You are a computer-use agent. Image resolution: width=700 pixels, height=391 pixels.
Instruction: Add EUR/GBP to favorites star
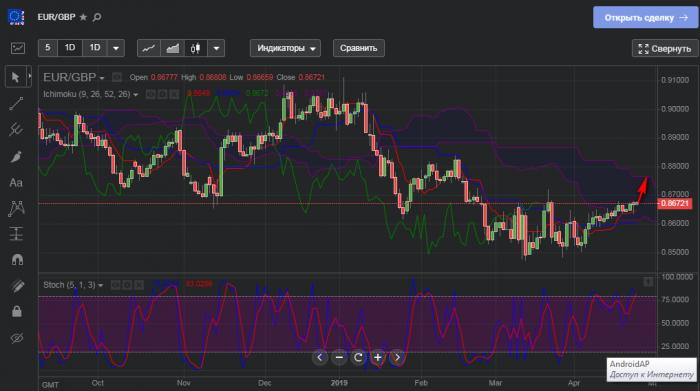[83, 17]
